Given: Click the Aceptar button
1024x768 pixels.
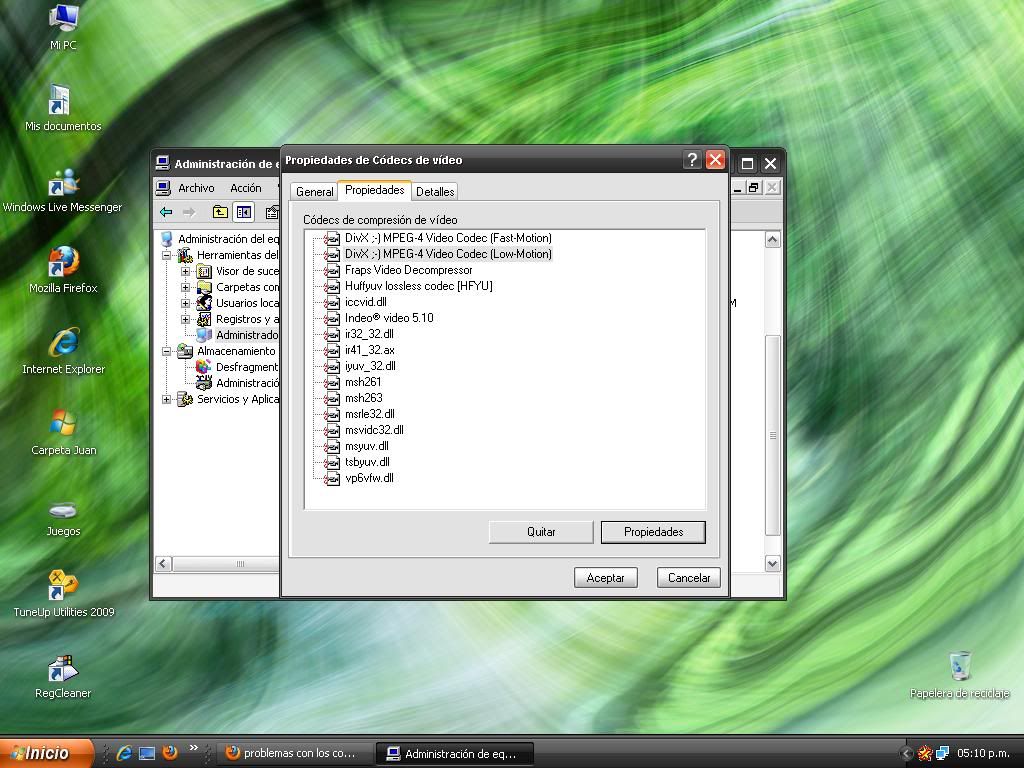Looking at the screenshot, I should click(605, 578).
